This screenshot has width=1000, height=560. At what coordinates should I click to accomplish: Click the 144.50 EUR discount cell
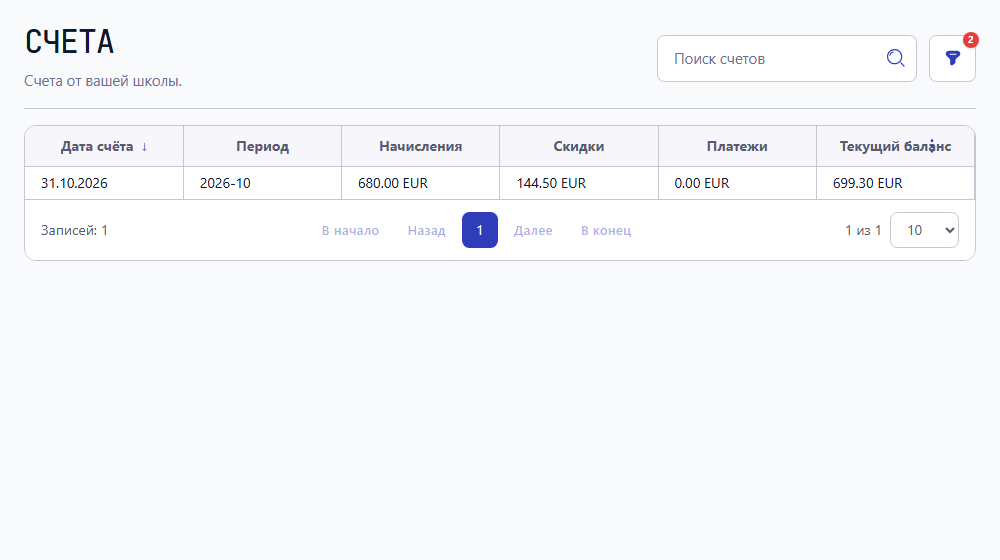coord(578,183)
